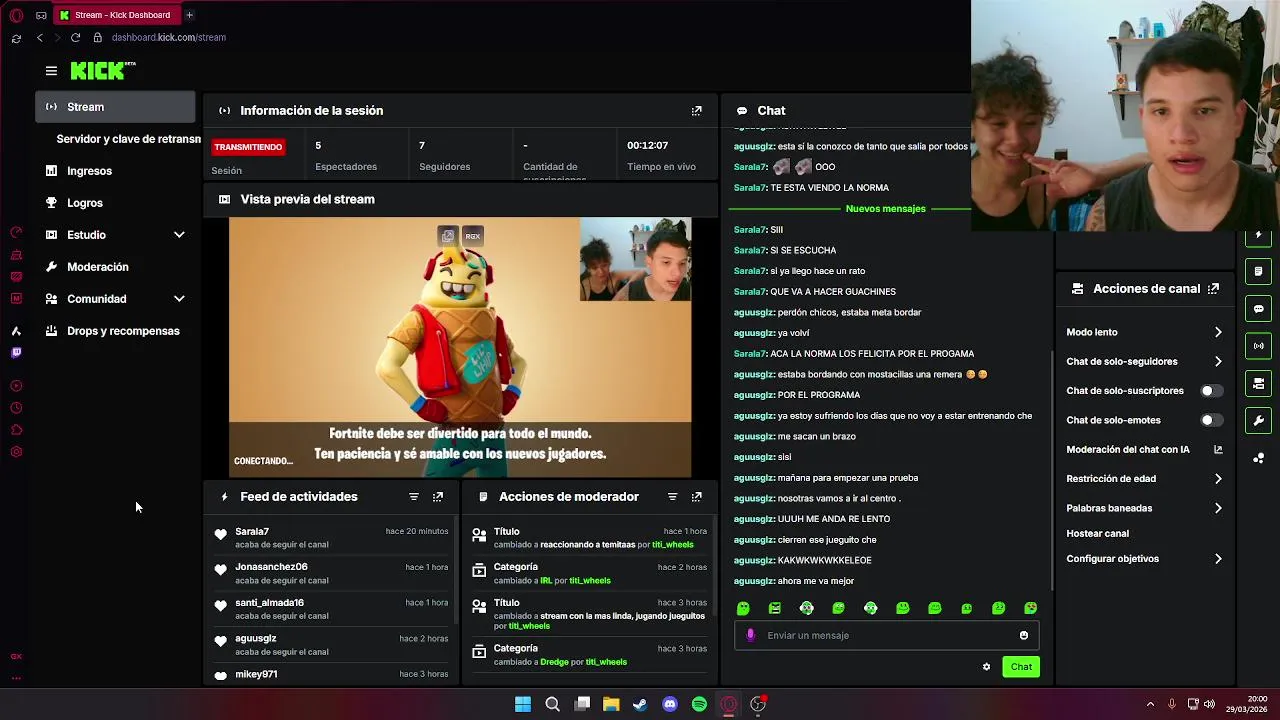Open Moderación del chat con IA link
This screenshot has width=1280, height=720.
1218,450
